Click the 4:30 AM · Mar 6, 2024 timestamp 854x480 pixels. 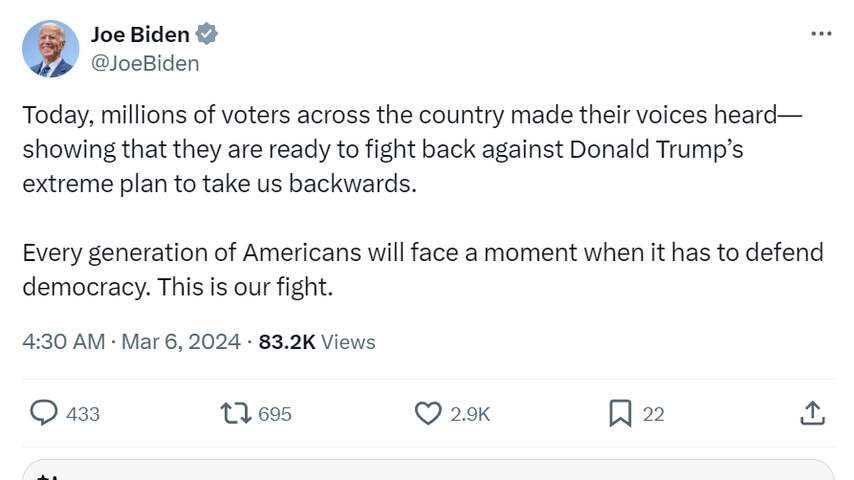coord(131,342)
